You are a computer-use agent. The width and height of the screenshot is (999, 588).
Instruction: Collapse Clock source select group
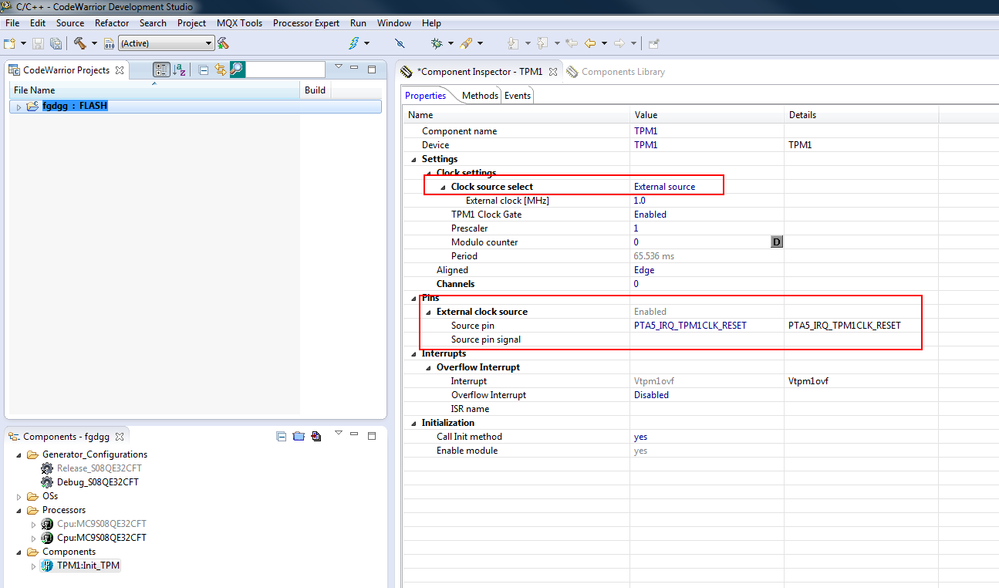pos(443,187)
